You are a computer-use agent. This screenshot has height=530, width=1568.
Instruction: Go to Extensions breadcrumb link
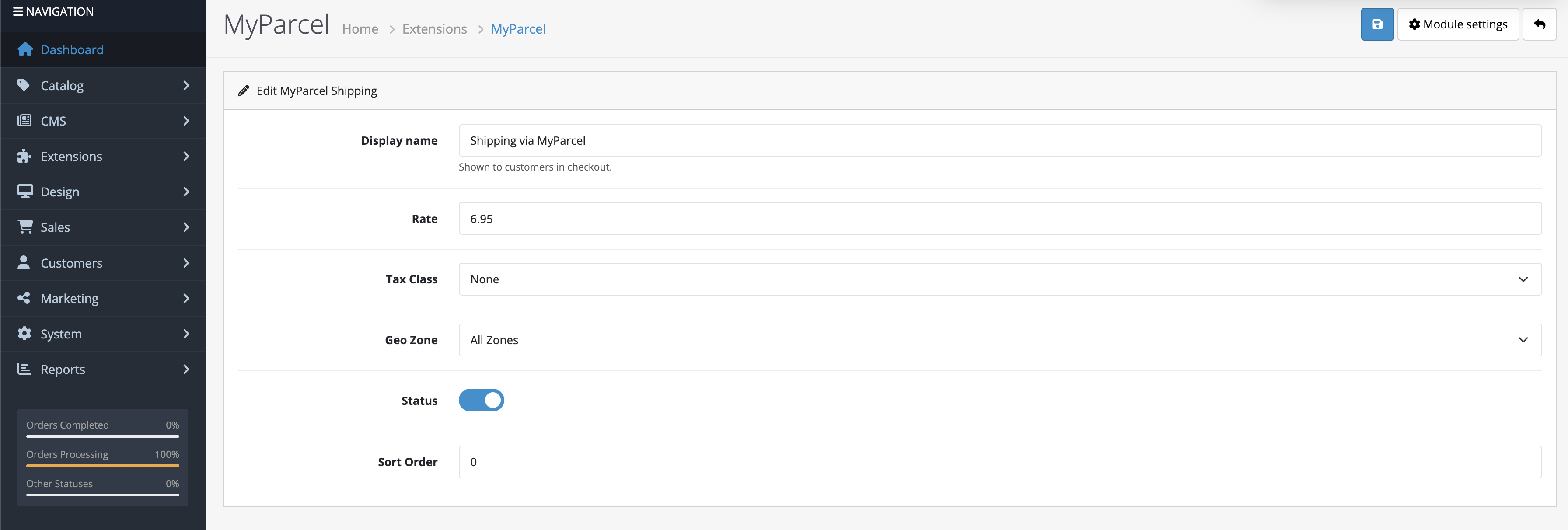coord(434,28)
